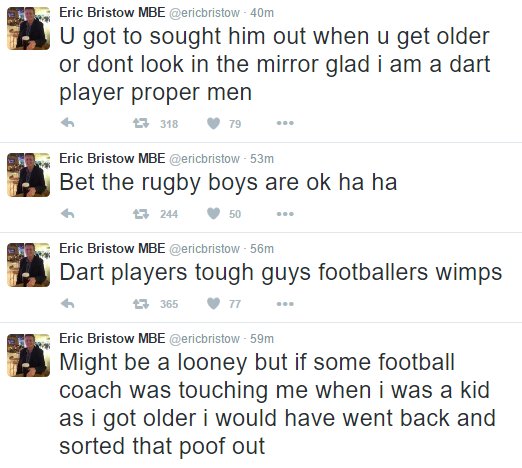Image resolution: width=522 pixels, height=468 pixels.
Task: Retweet the tweet with 365 retweets
Action: 141,304
